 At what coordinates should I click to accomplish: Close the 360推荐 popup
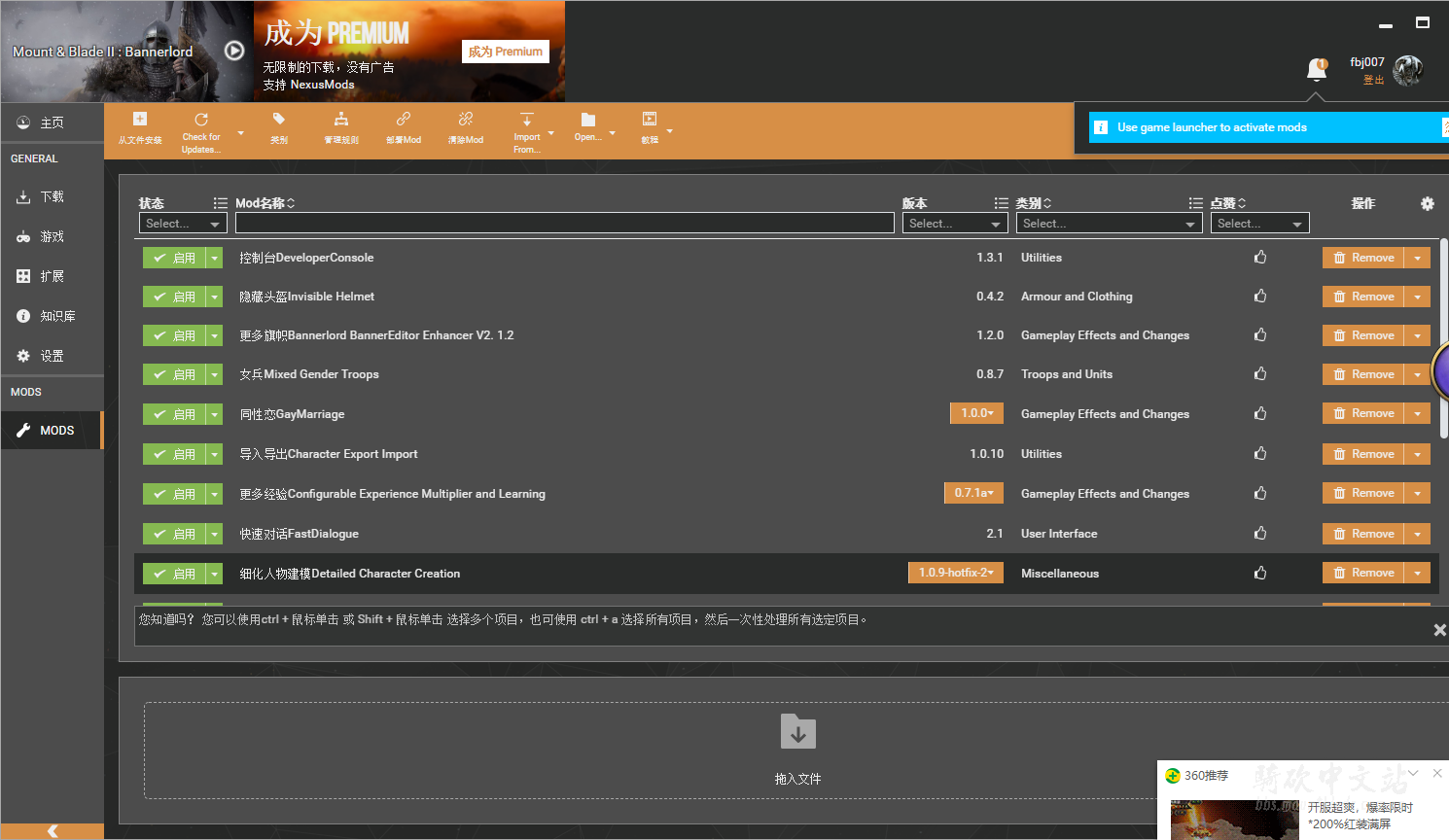point(1437,773)
